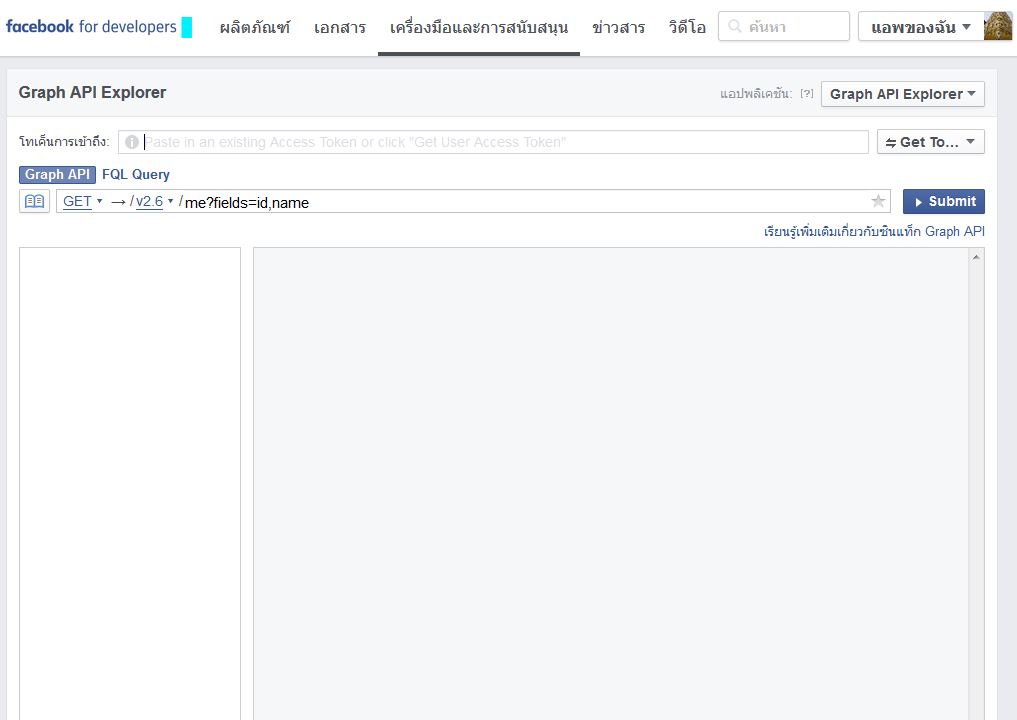Switch to the FQL Query tab
This screenshot has height=720, width=1017.
136,174
